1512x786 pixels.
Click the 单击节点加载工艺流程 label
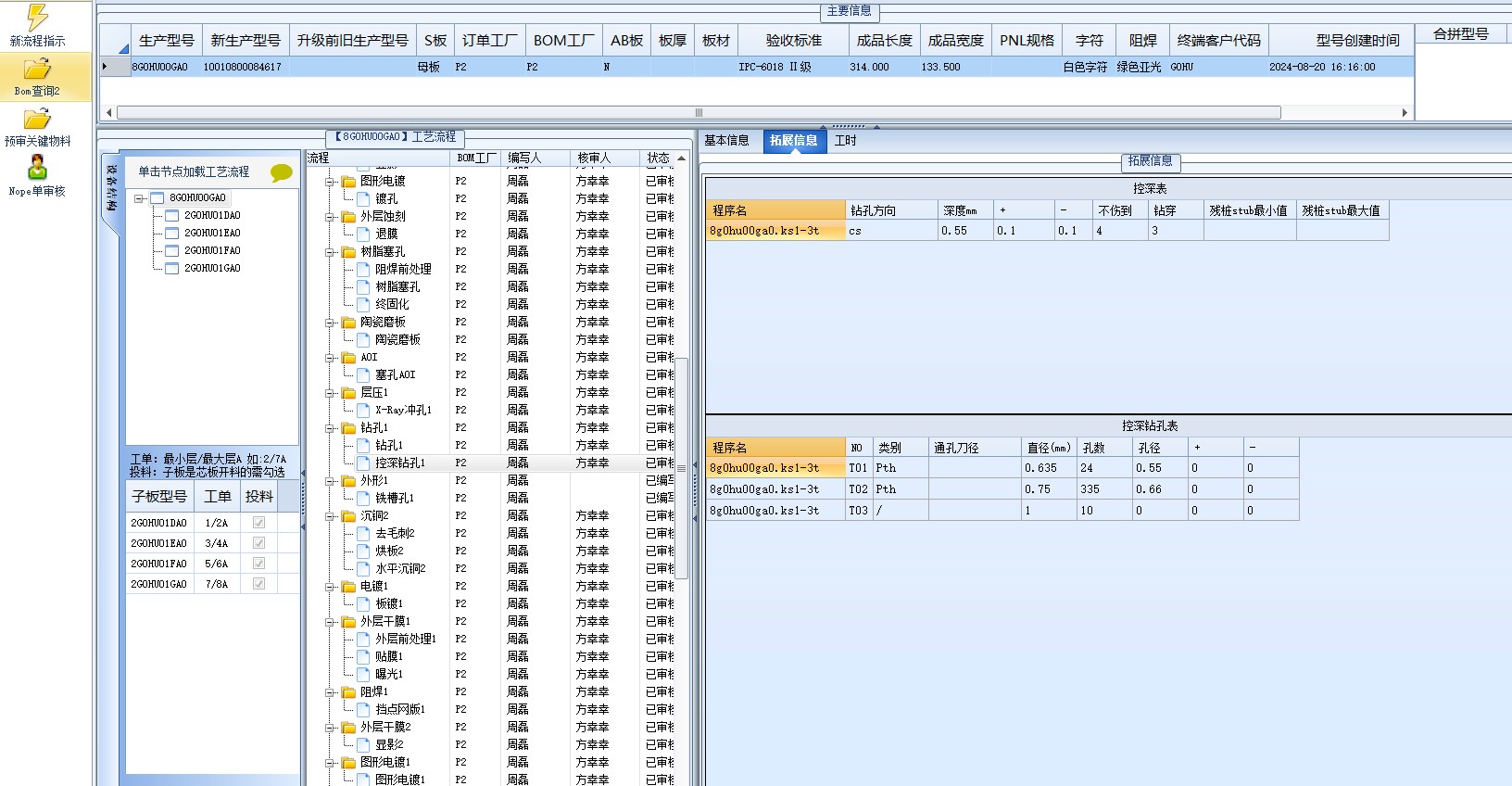pyautogui.click(x=194, y=171)
